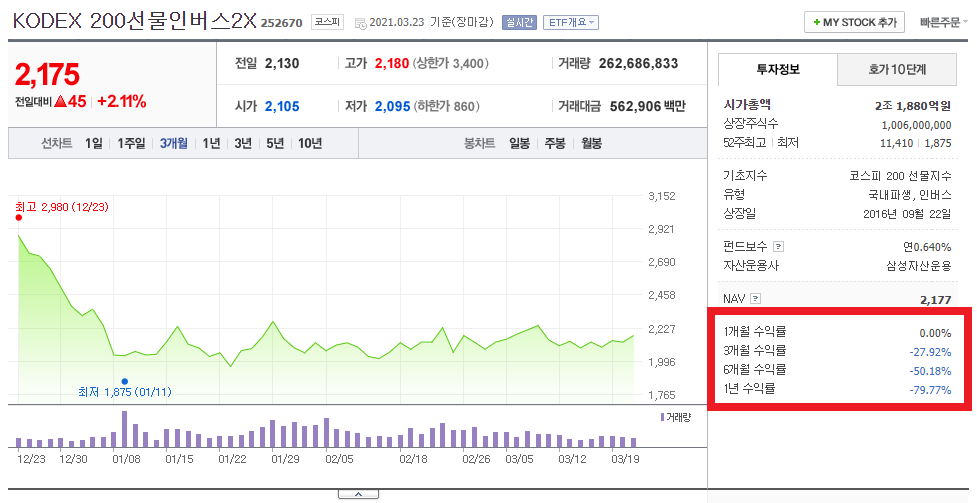Click the NAV value 2,177
977x503 pixels.
point(936,300)
